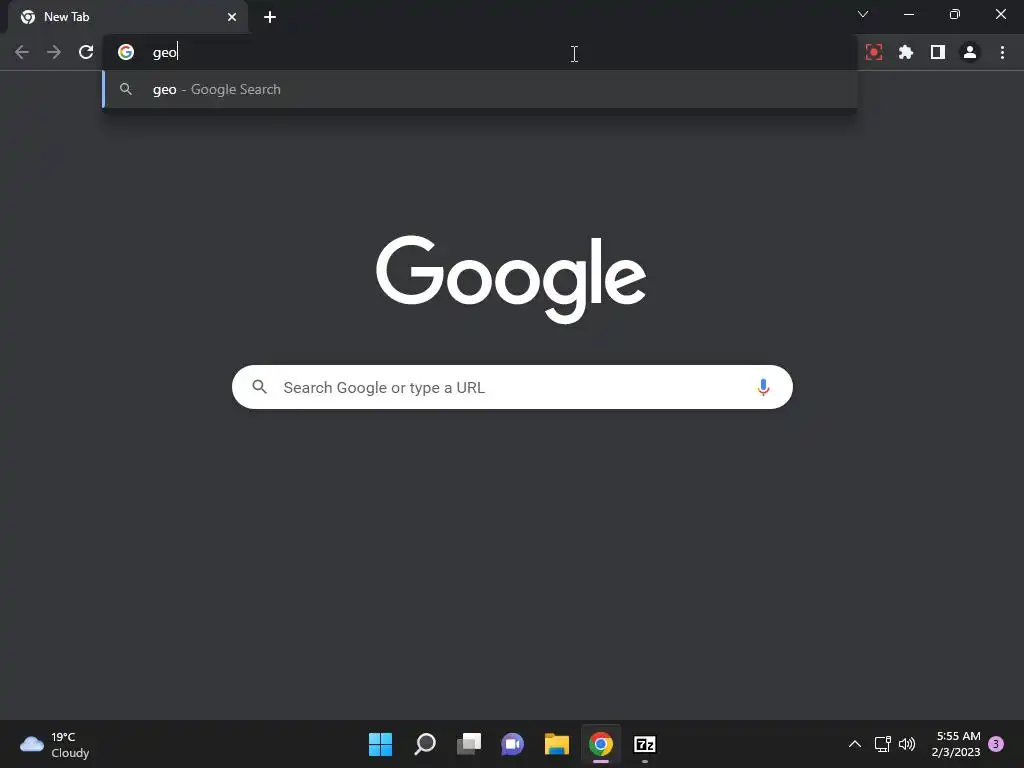Open Task View on the taskbar
Viewport: 1024px width, 768px height.
[469, 744]
